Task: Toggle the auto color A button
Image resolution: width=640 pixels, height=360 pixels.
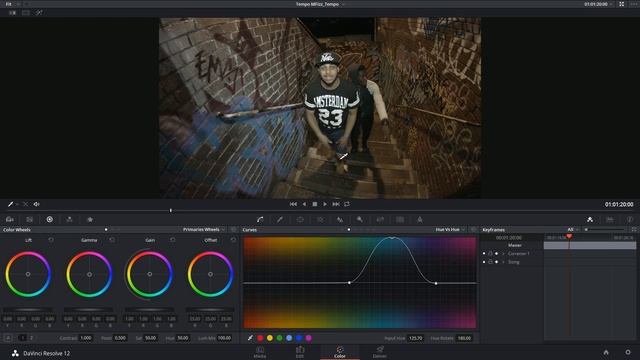Action: (8, 338)
